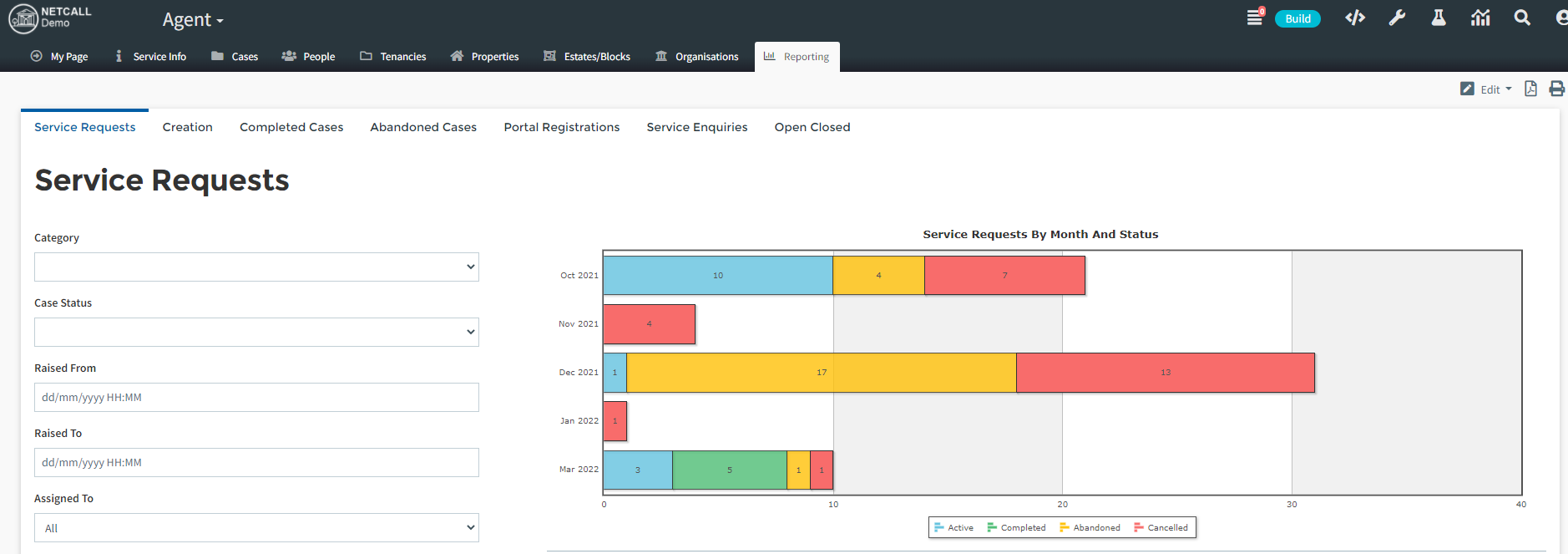
Task: Click the search magnifier icon
Action: 1522,18
